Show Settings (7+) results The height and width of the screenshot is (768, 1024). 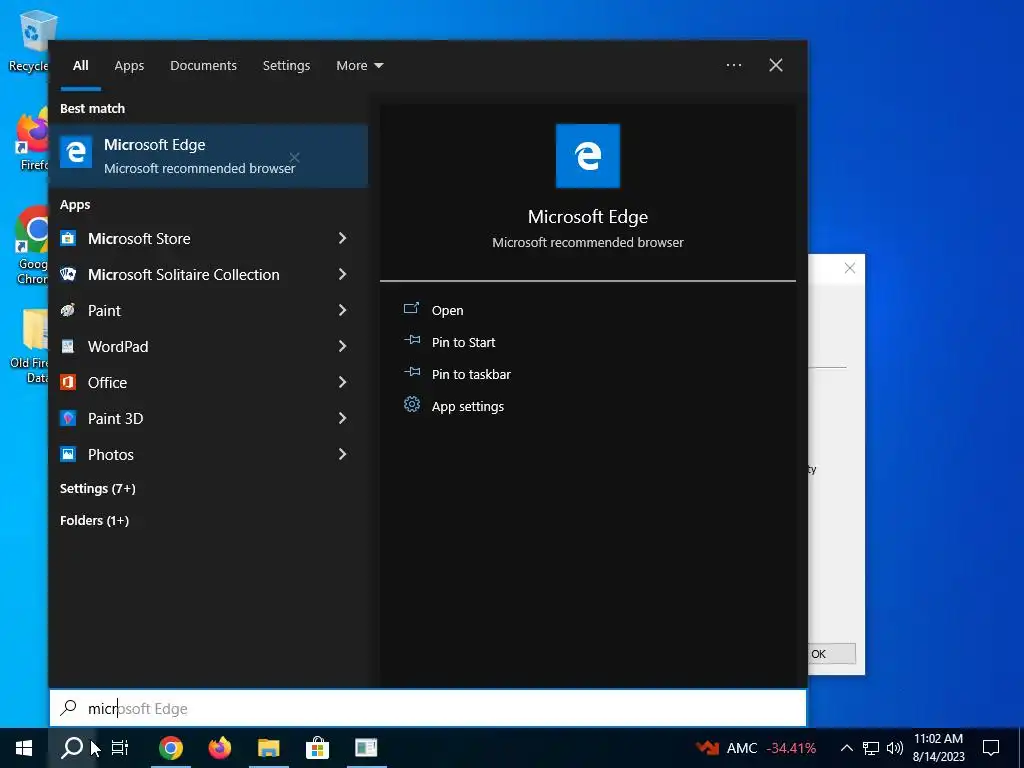pos(98,488)
